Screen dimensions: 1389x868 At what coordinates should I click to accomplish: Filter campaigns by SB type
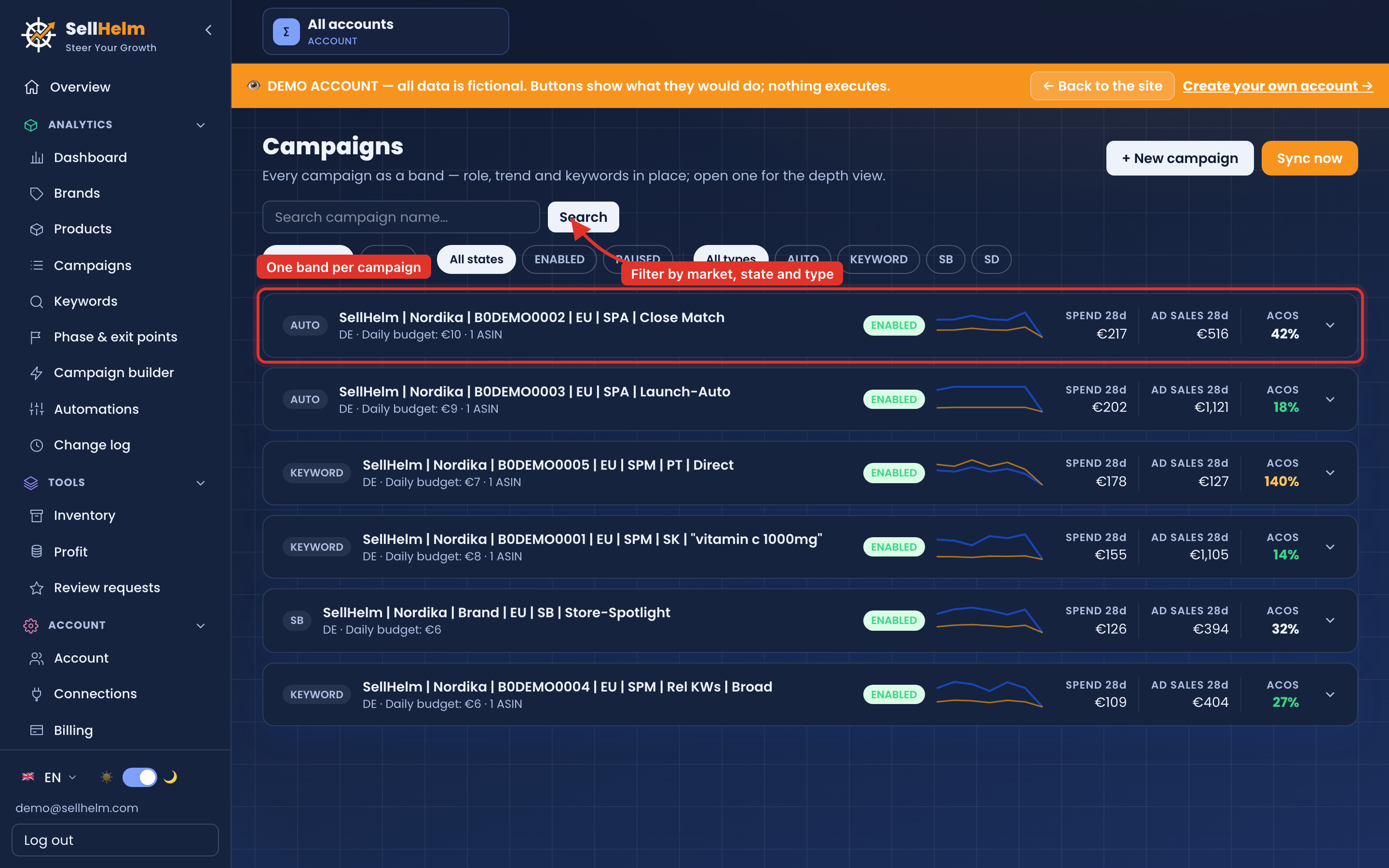click(945, 259)
